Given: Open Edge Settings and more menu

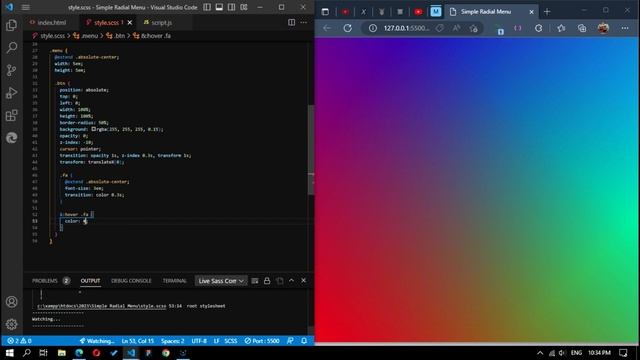Looking at the screenshot, I should point(625,28).
